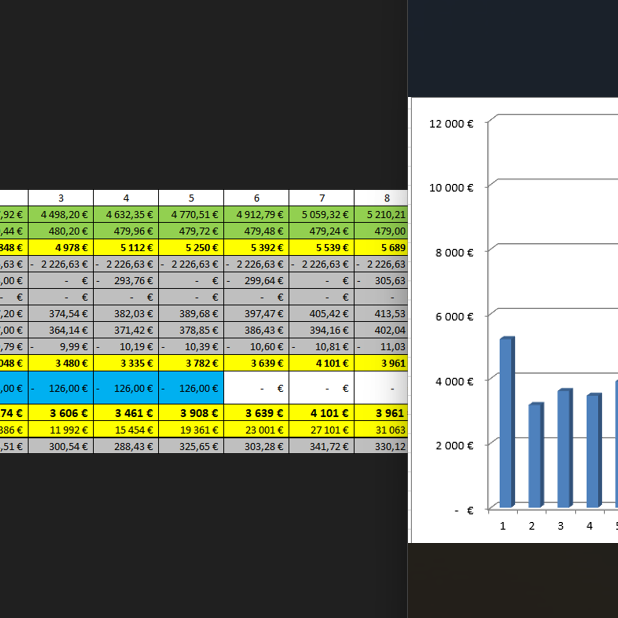The height and width of the screenshot is (618, 618).
Task: Select the tallest blue bar above category 1
Action: [506, 421]
